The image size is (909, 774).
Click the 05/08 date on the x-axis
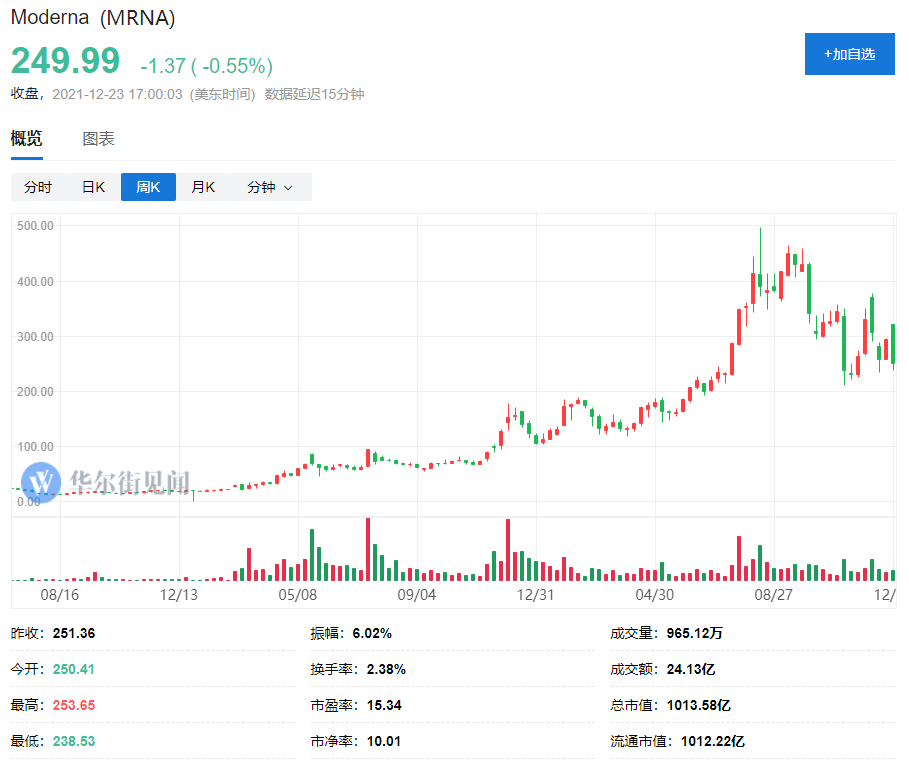297,594
